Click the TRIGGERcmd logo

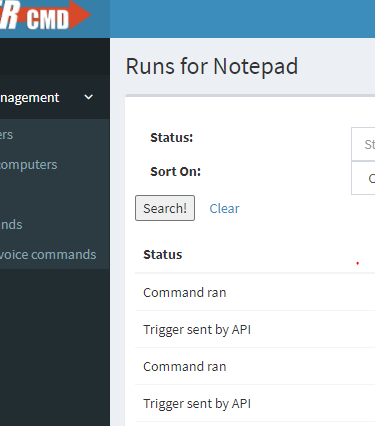tap(45, 16)
